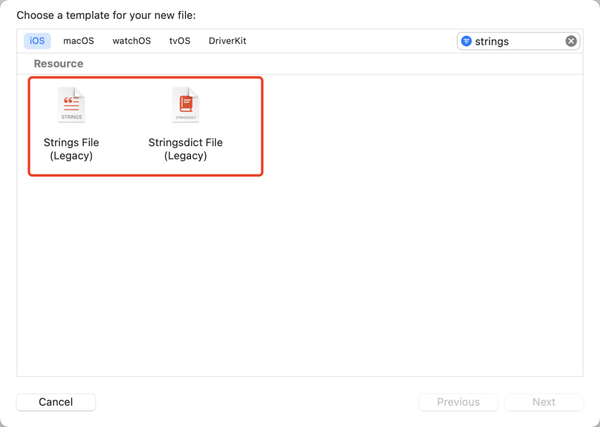Click the filter icon in search field

(x=466, y=41)
